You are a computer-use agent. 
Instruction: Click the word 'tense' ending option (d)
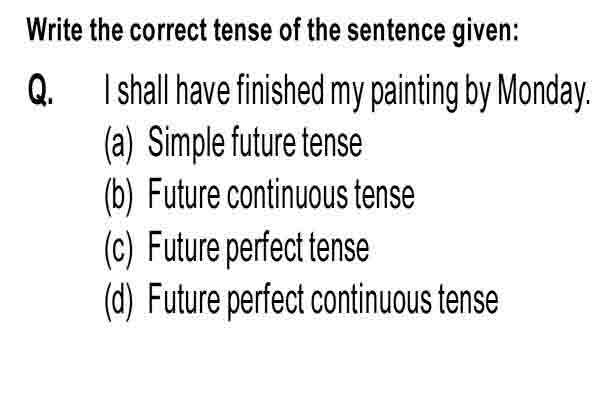pos(468,300)
